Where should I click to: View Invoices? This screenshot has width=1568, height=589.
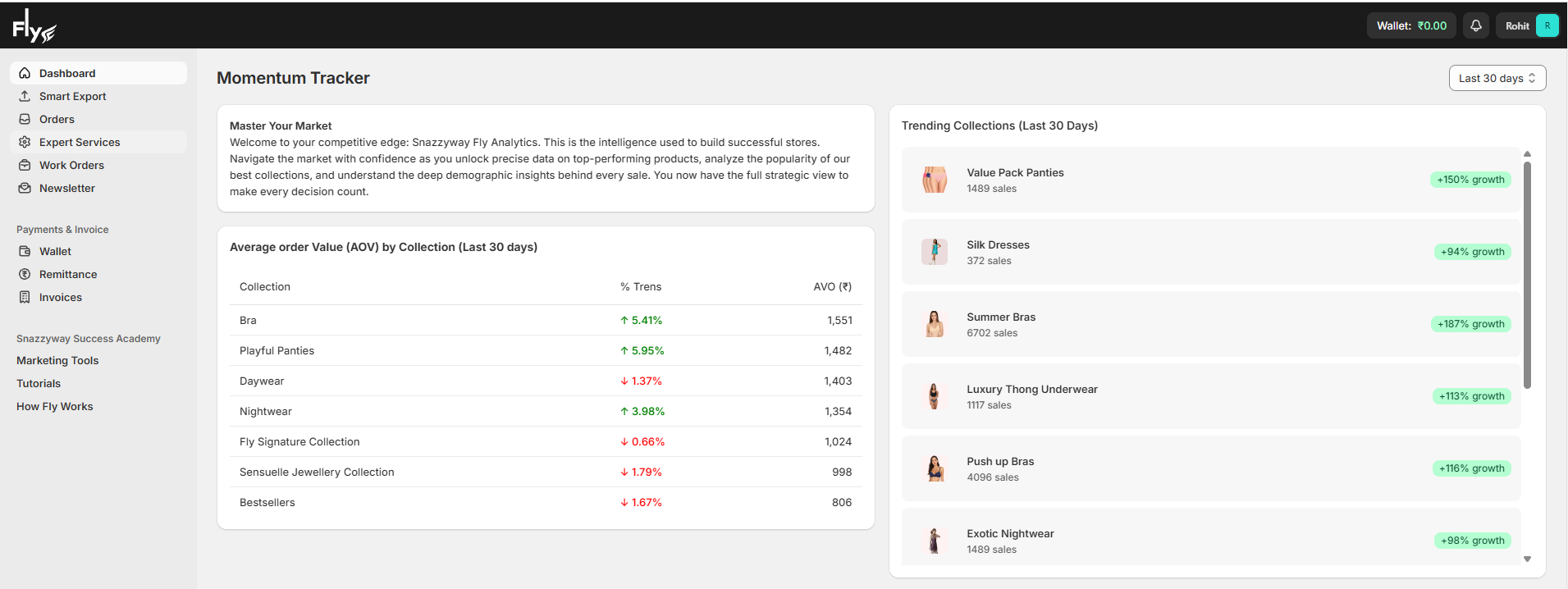pyautogui.click(x=98, y=297)
